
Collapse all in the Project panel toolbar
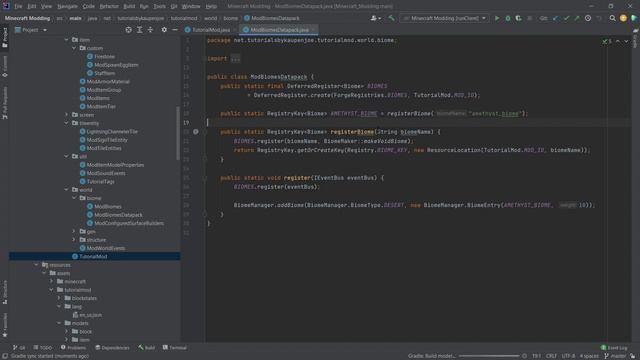pyautogui.click(x=150, y=30)
